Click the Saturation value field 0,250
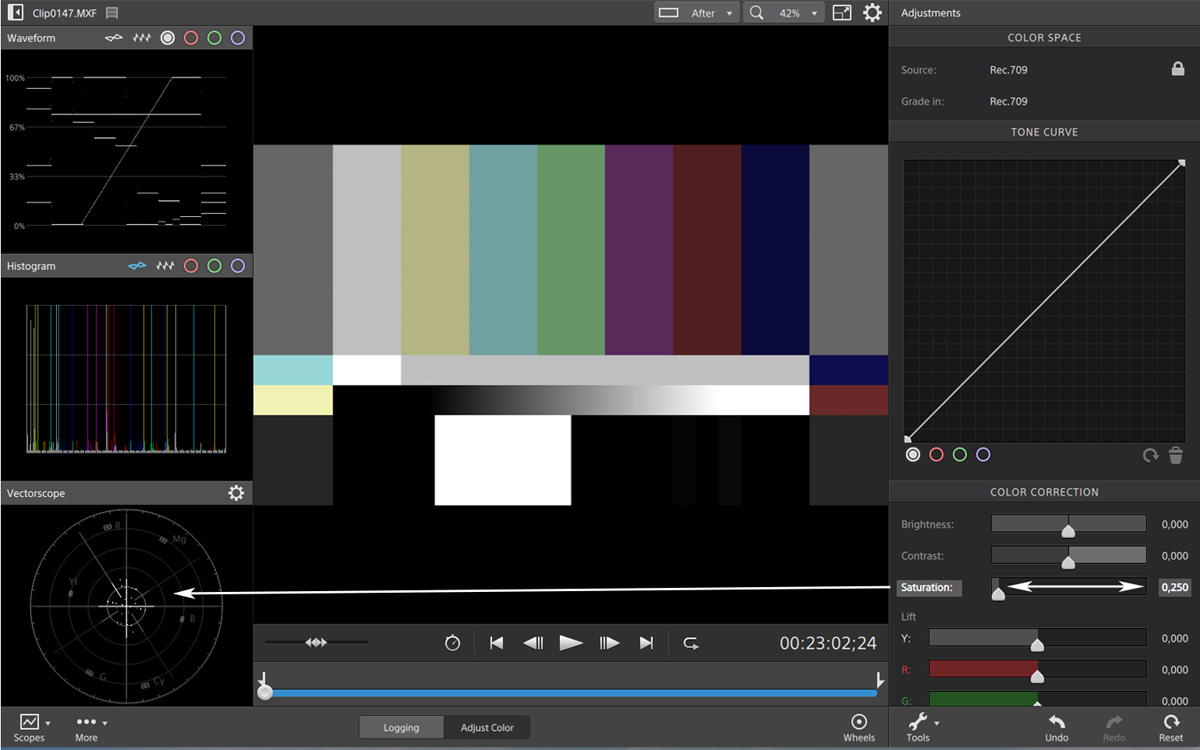Image resolution: width=1200 pixels, height=750 pixels. tap(1174, 587)
